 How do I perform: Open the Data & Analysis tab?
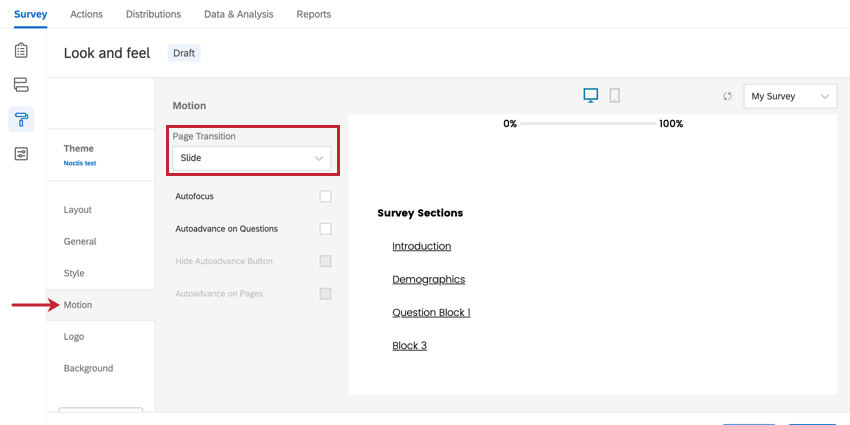click(239, 14)
